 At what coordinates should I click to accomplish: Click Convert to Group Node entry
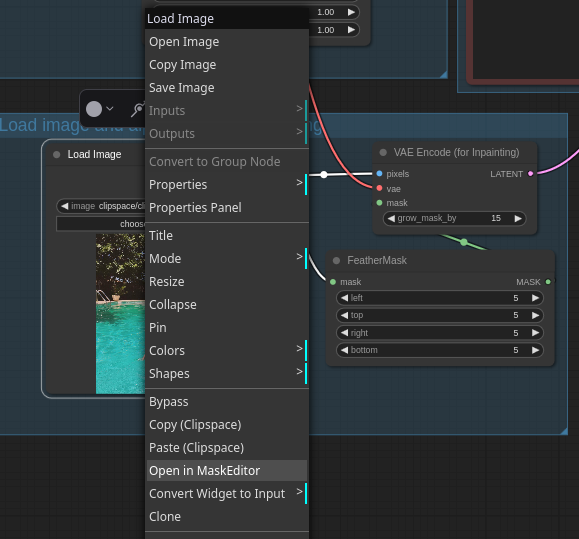click(x=227, y=161)
